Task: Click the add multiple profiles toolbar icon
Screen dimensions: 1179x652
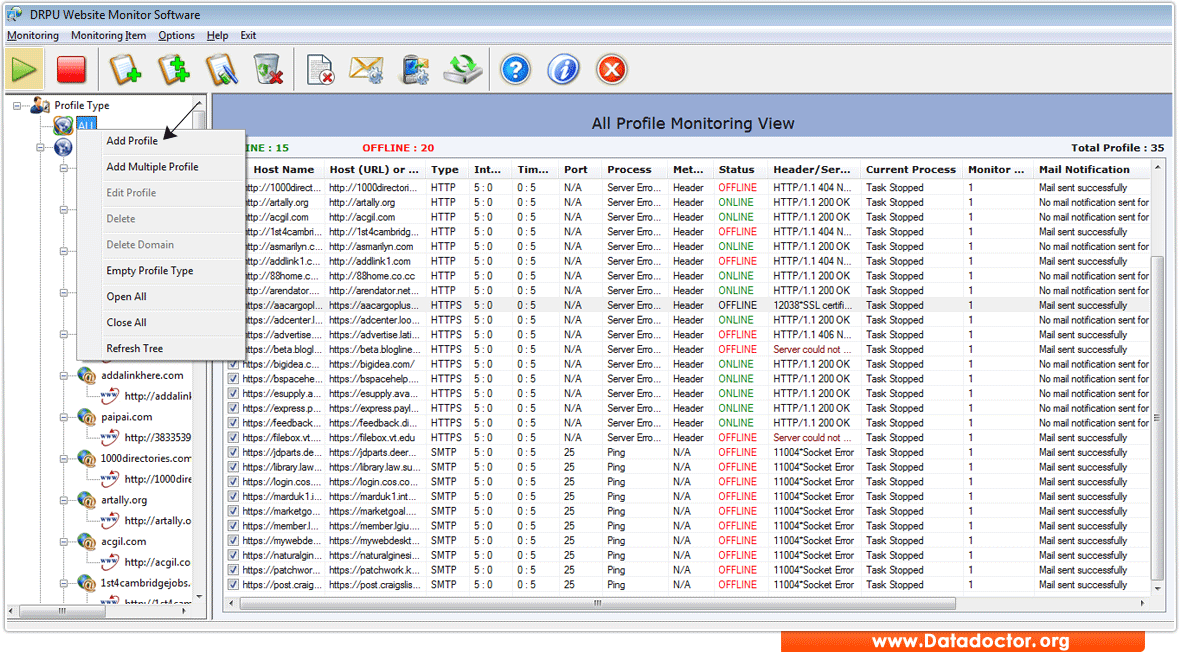Action: pos(173,70)
